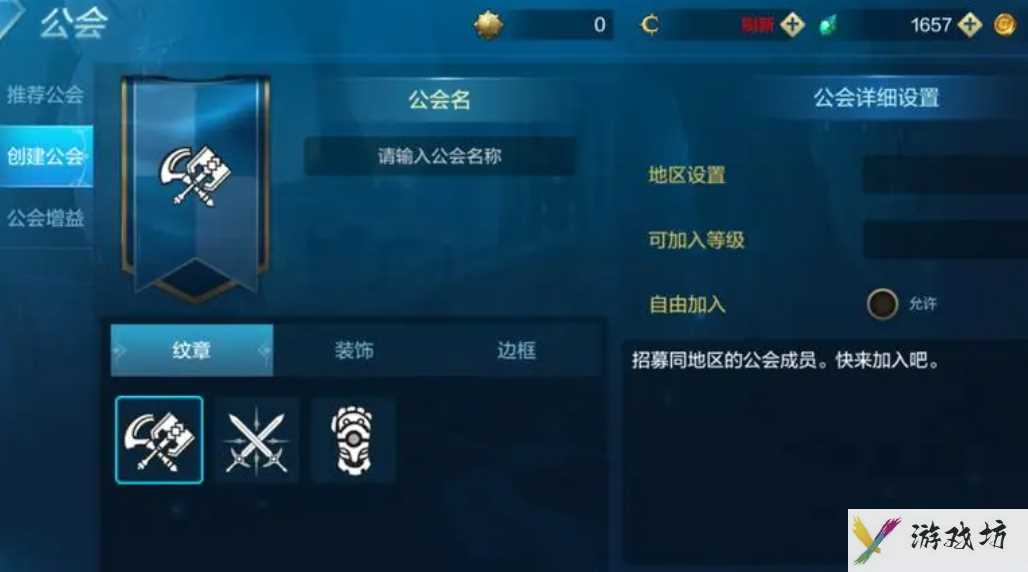Tap the green gem currency icon

(828, 26)
